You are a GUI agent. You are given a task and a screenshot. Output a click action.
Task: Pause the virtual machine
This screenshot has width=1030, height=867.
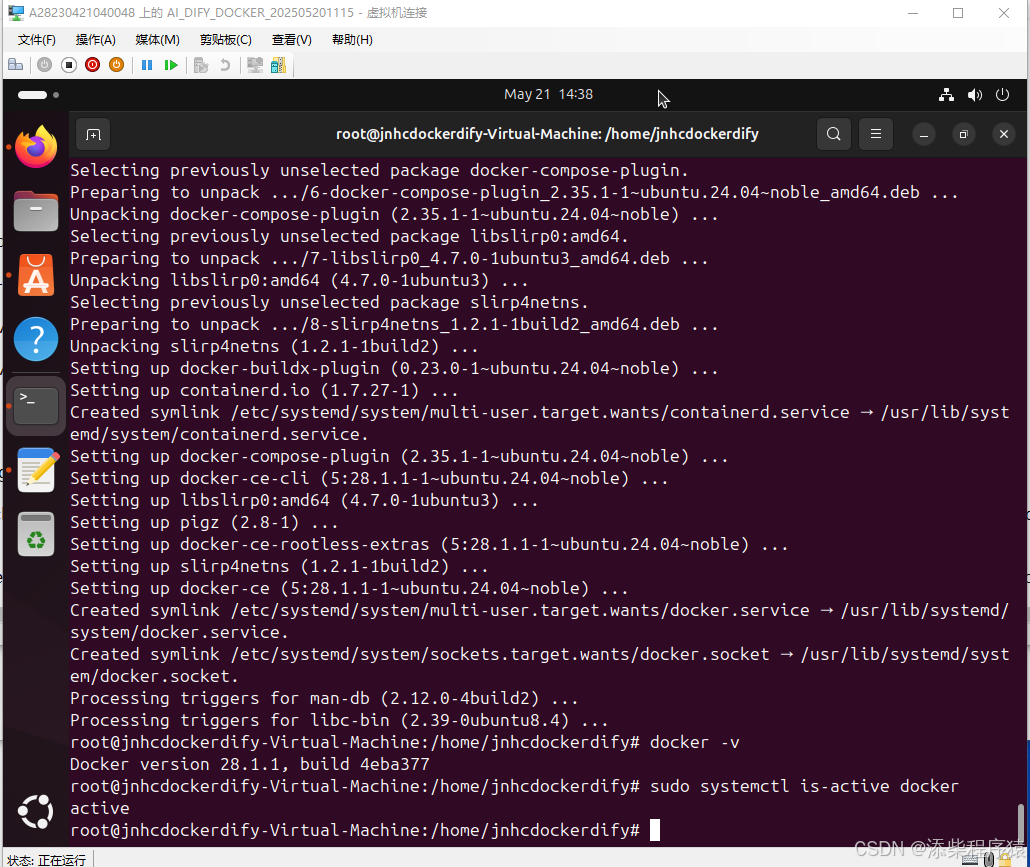[147, 65]
